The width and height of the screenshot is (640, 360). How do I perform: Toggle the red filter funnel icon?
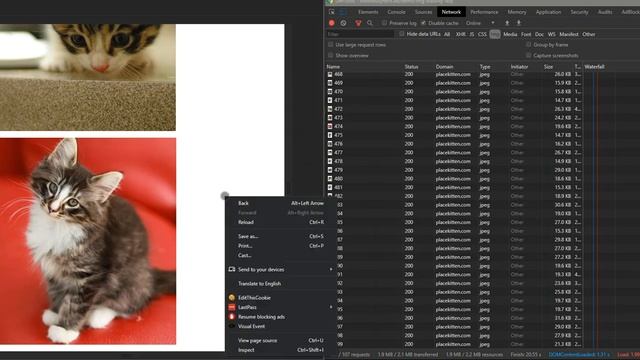(358, 23)
